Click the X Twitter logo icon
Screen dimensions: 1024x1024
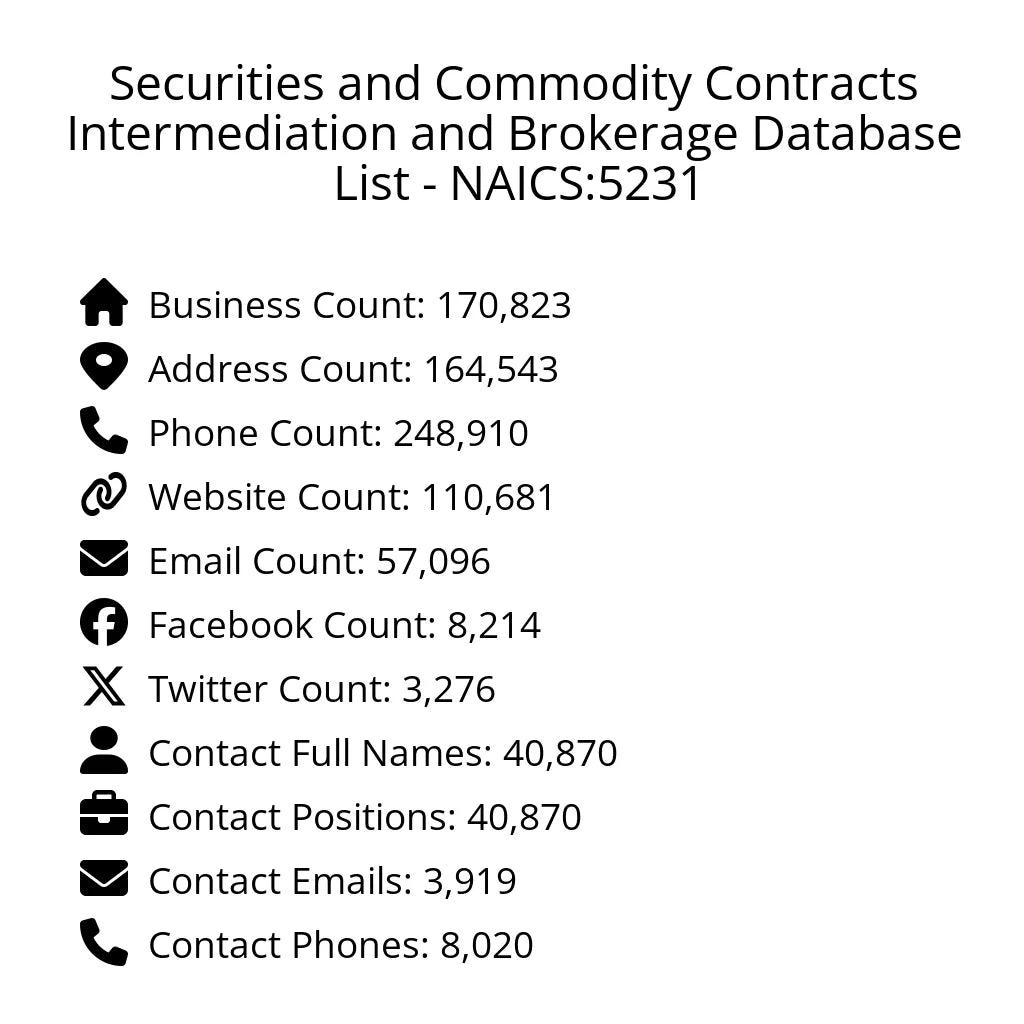[104, 687]
